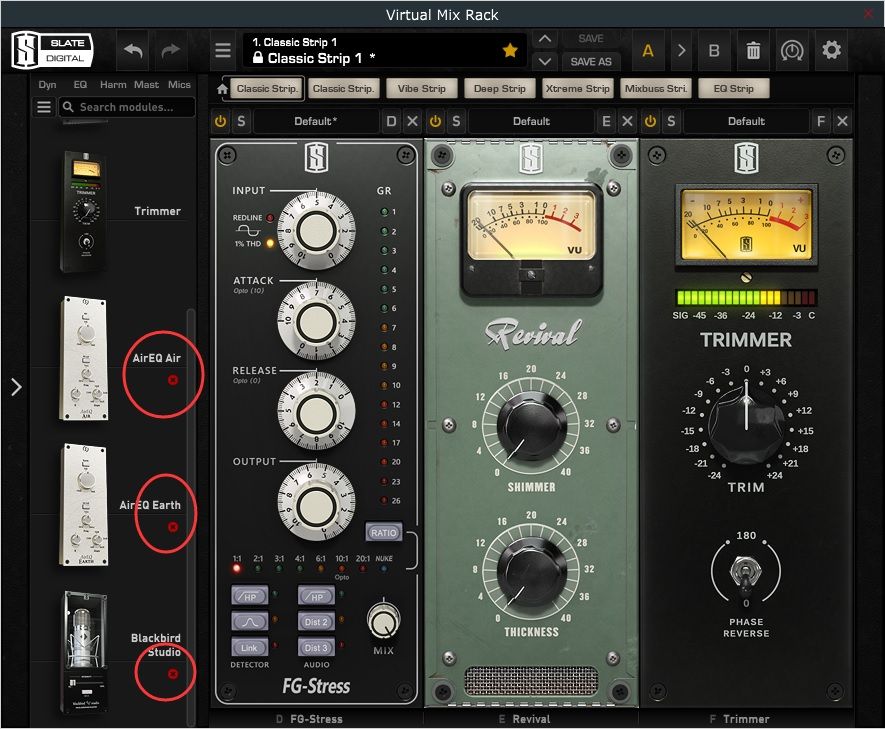The height and width of the screenshot is (729, 885).
Task: Toggle power for Revival slot E
Action: tap(435, 121)
